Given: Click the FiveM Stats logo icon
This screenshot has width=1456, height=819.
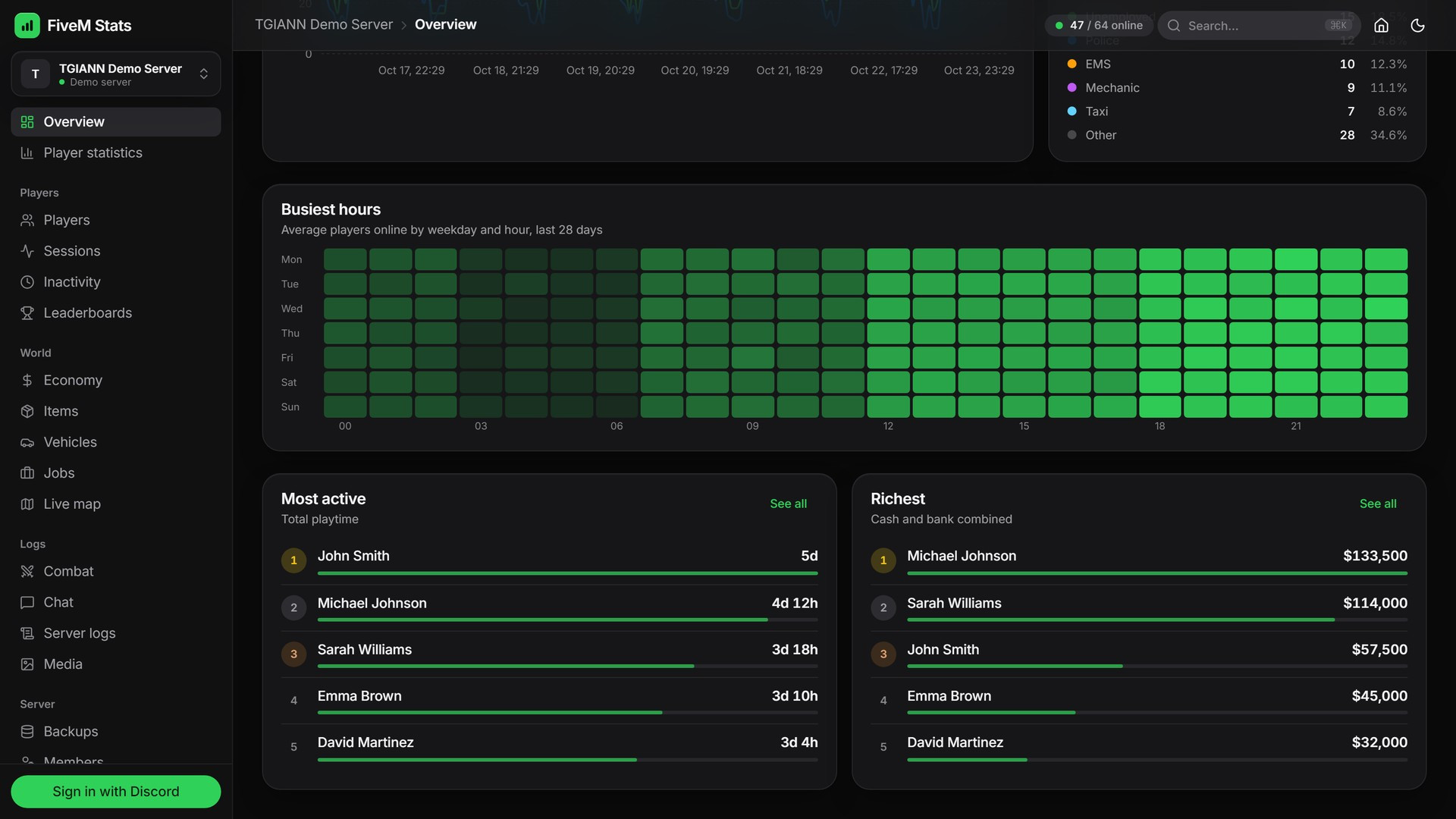Looking at the screenshot, I should click(x=27, y=26).
